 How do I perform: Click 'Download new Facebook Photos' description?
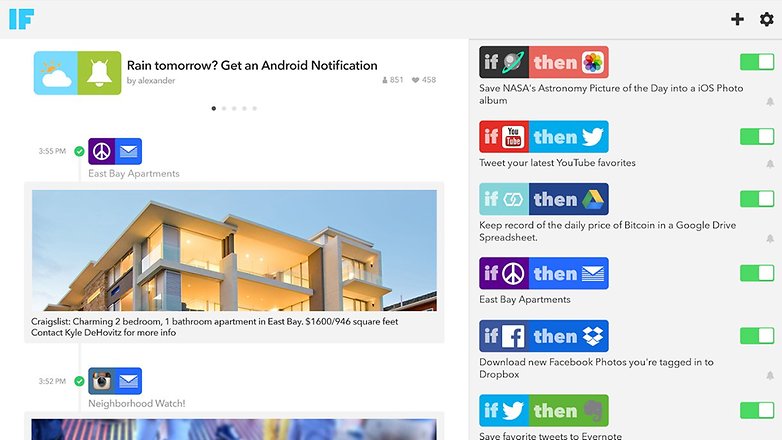click(x=596, y=368)
